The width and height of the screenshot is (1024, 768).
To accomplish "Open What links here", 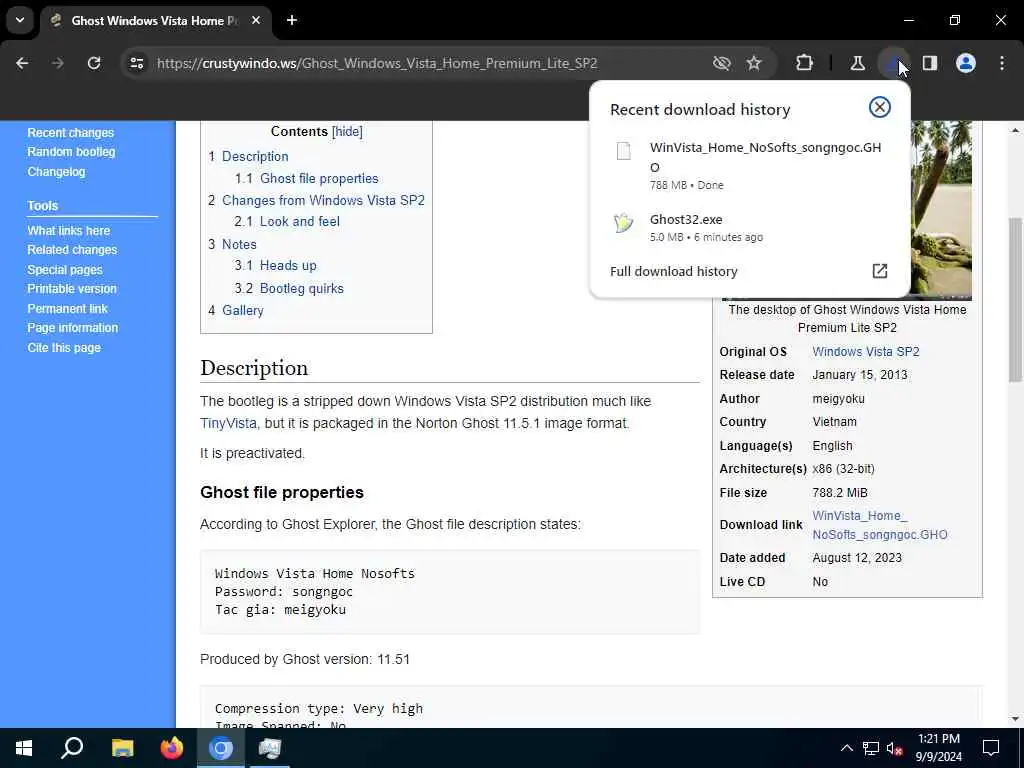I will pos(69,231).
